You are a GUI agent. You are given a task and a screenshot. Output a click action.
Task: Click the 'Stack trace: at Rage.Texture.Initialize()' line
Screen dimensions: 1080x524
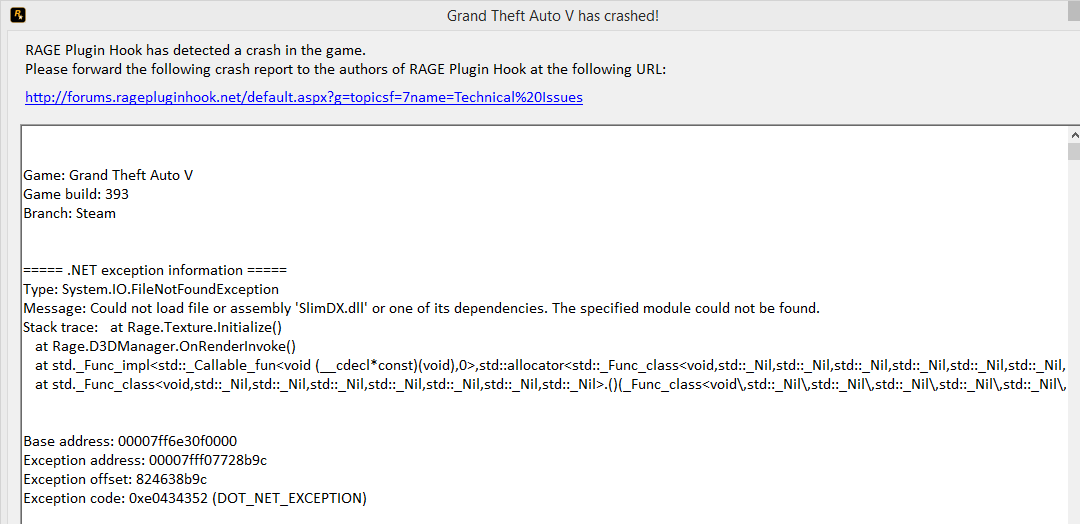pos(152,327)
